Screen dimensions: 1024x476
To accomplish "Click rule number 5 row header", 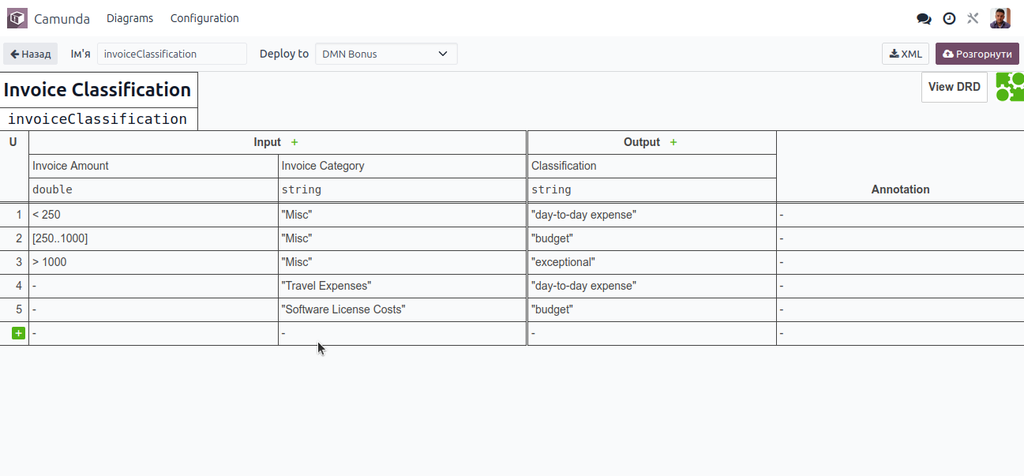I will (14, 309).
